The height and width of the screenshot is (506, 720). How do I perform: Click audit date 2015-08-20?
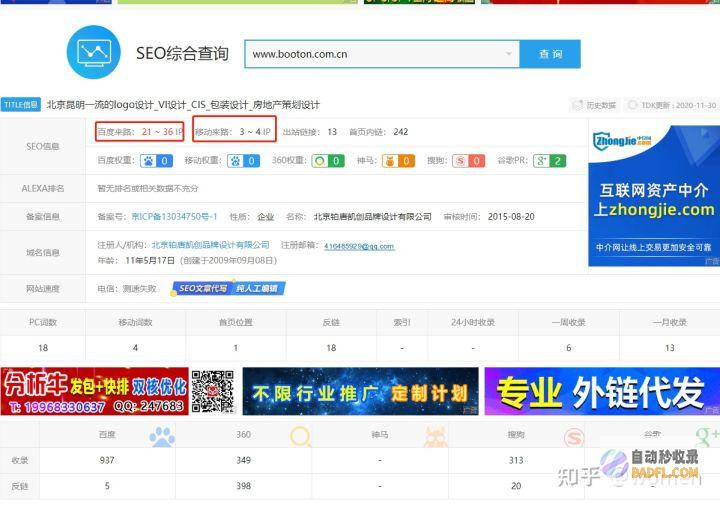[511, 217]
